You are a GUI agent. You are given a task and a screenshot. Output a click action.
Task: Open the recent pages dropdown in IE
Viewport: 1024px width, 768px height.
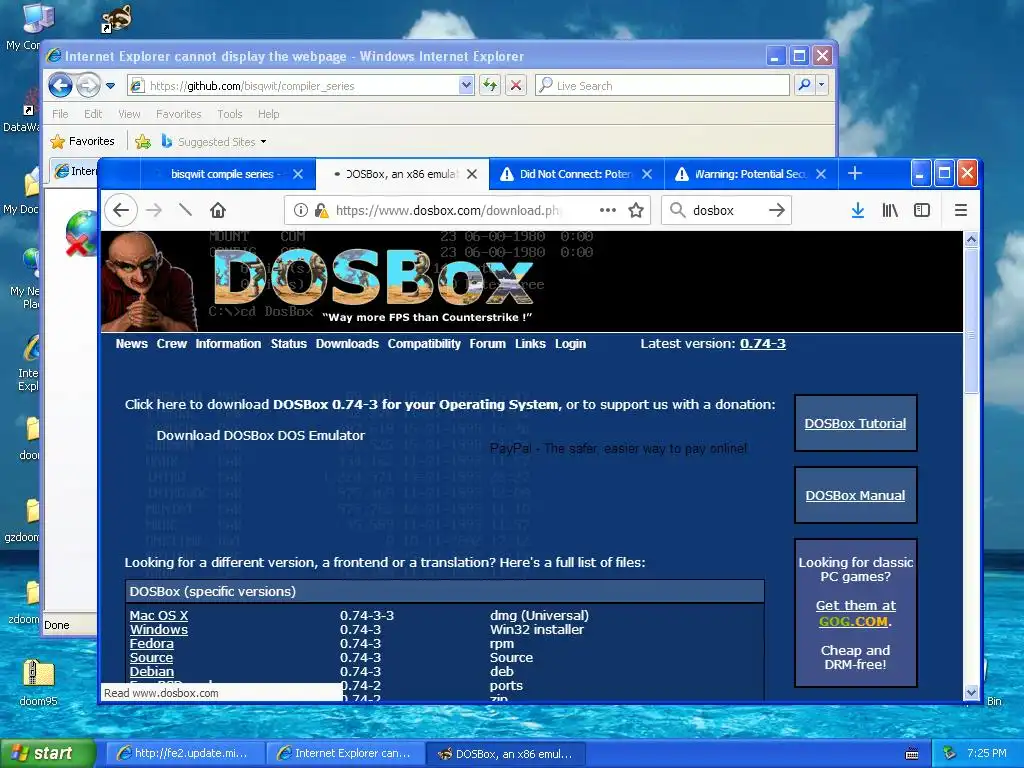click(x=110, y=86)
